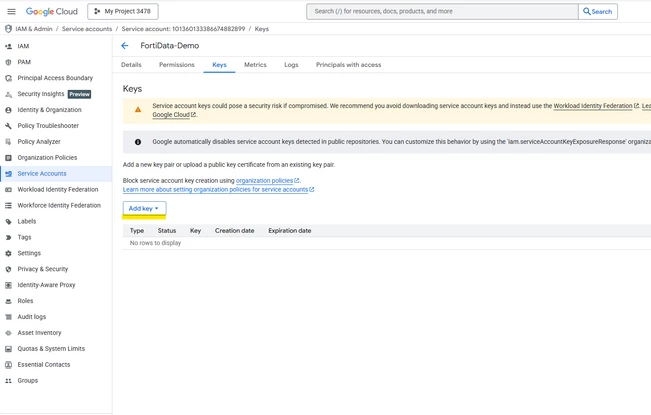Click the IAM & Admin breadcrumb
This screenshot has width=651, height=415.
34,29
